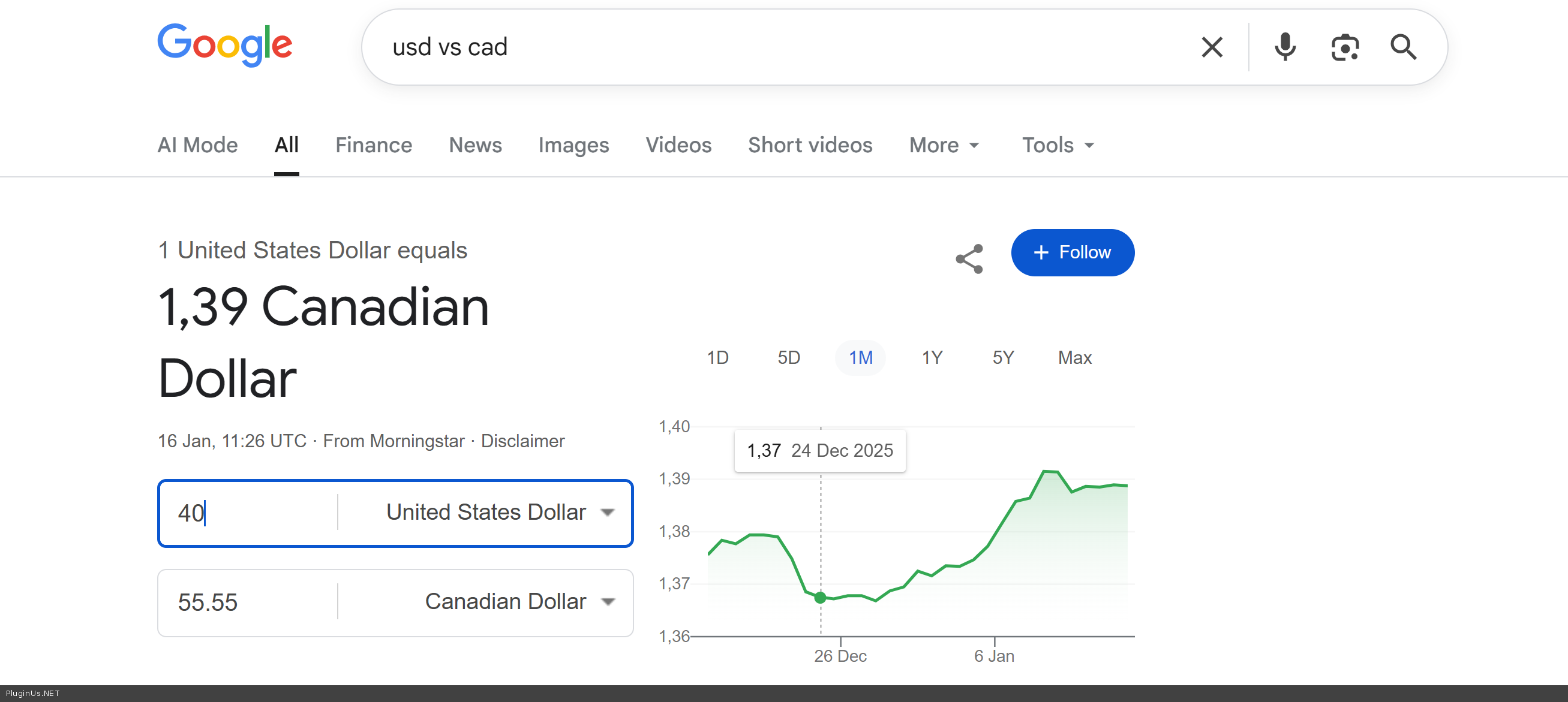Viewport: 1568px width, 702px height.
Task: Display the Max chart period
Action: (x=1074, y=357)
